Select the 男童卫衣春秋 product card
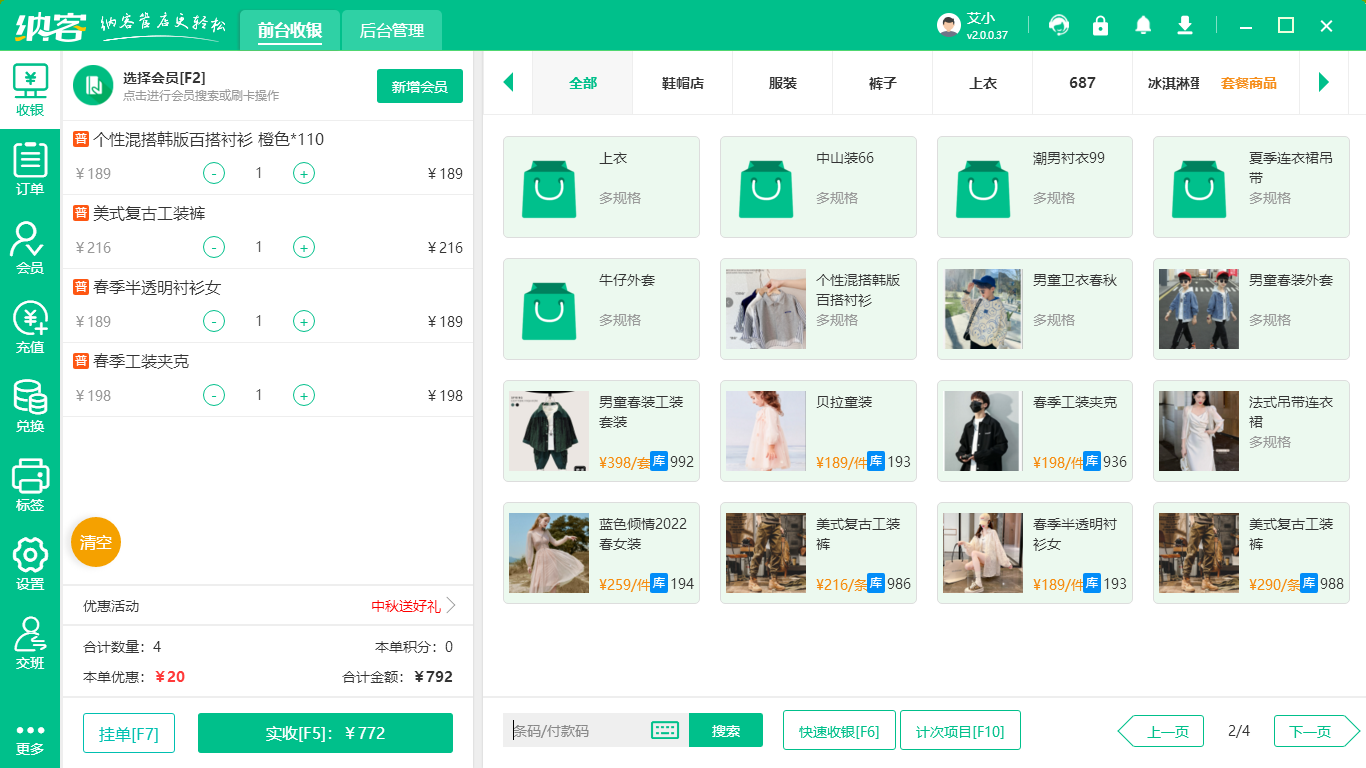This screenshot has height=768, width=1366. 1035,309
